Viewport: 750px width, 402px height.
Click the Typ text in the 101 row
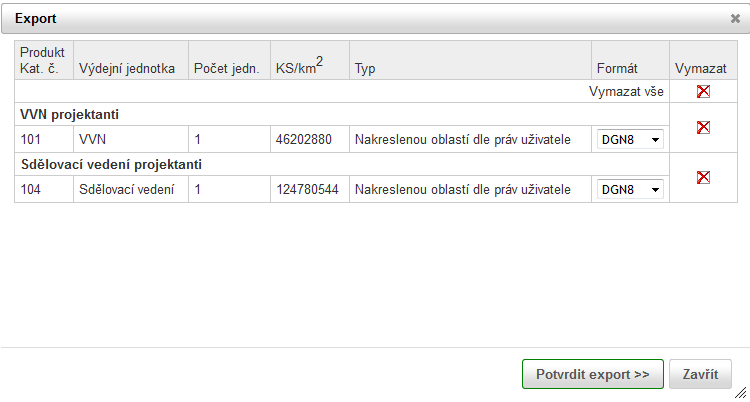point(463,139)
